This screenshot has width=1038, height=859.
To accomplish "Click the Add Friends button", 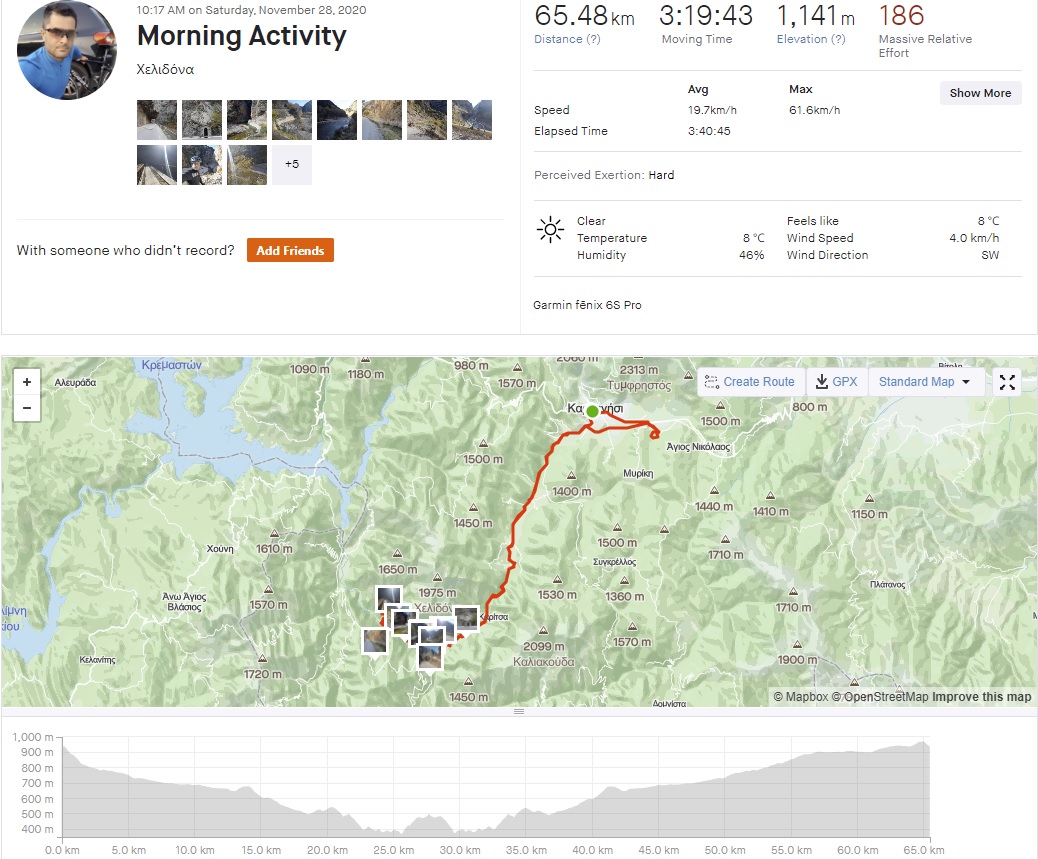I will click(290, 250).
